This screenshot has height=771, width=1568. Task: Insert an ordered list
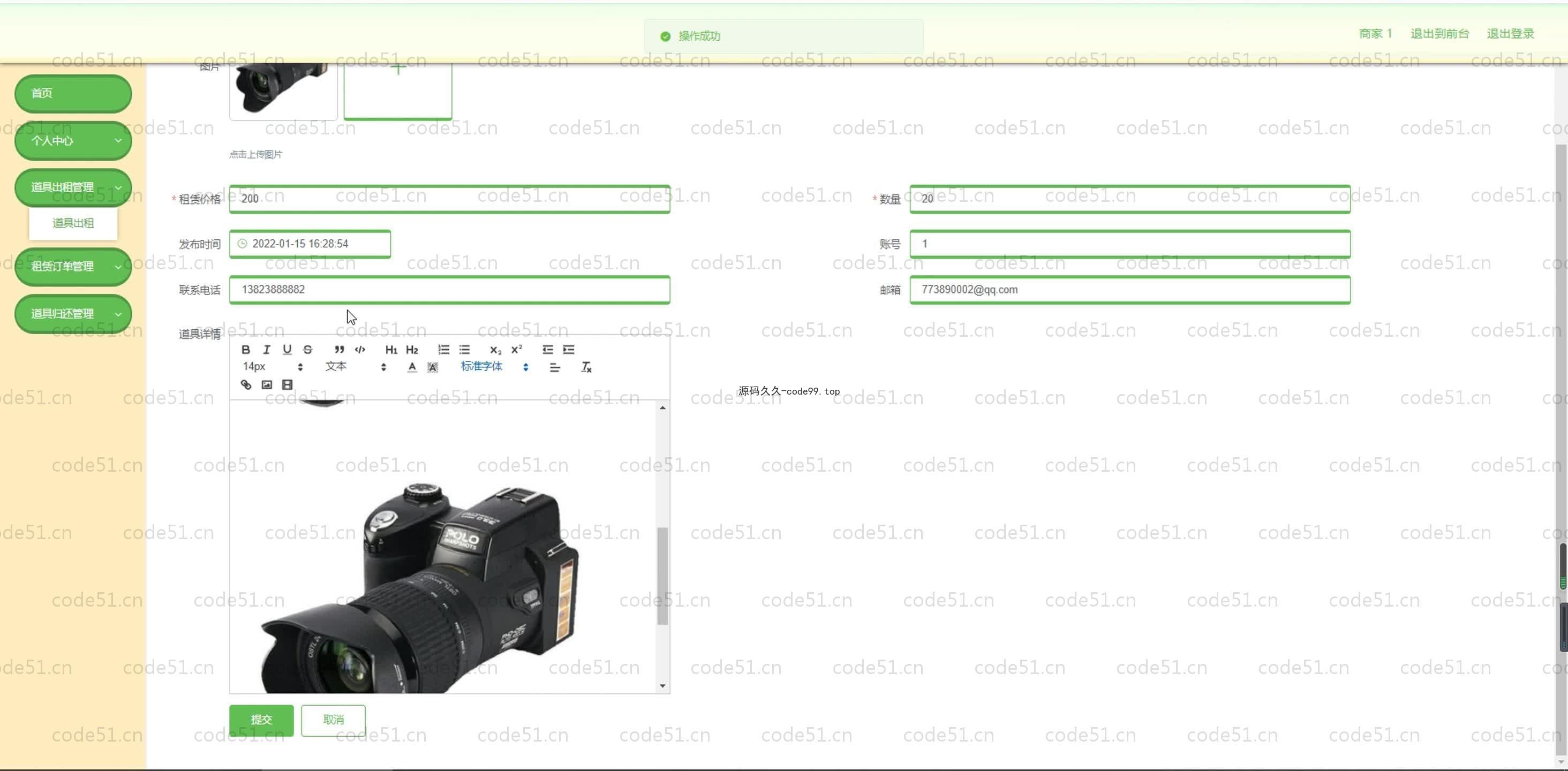(444, 349)
